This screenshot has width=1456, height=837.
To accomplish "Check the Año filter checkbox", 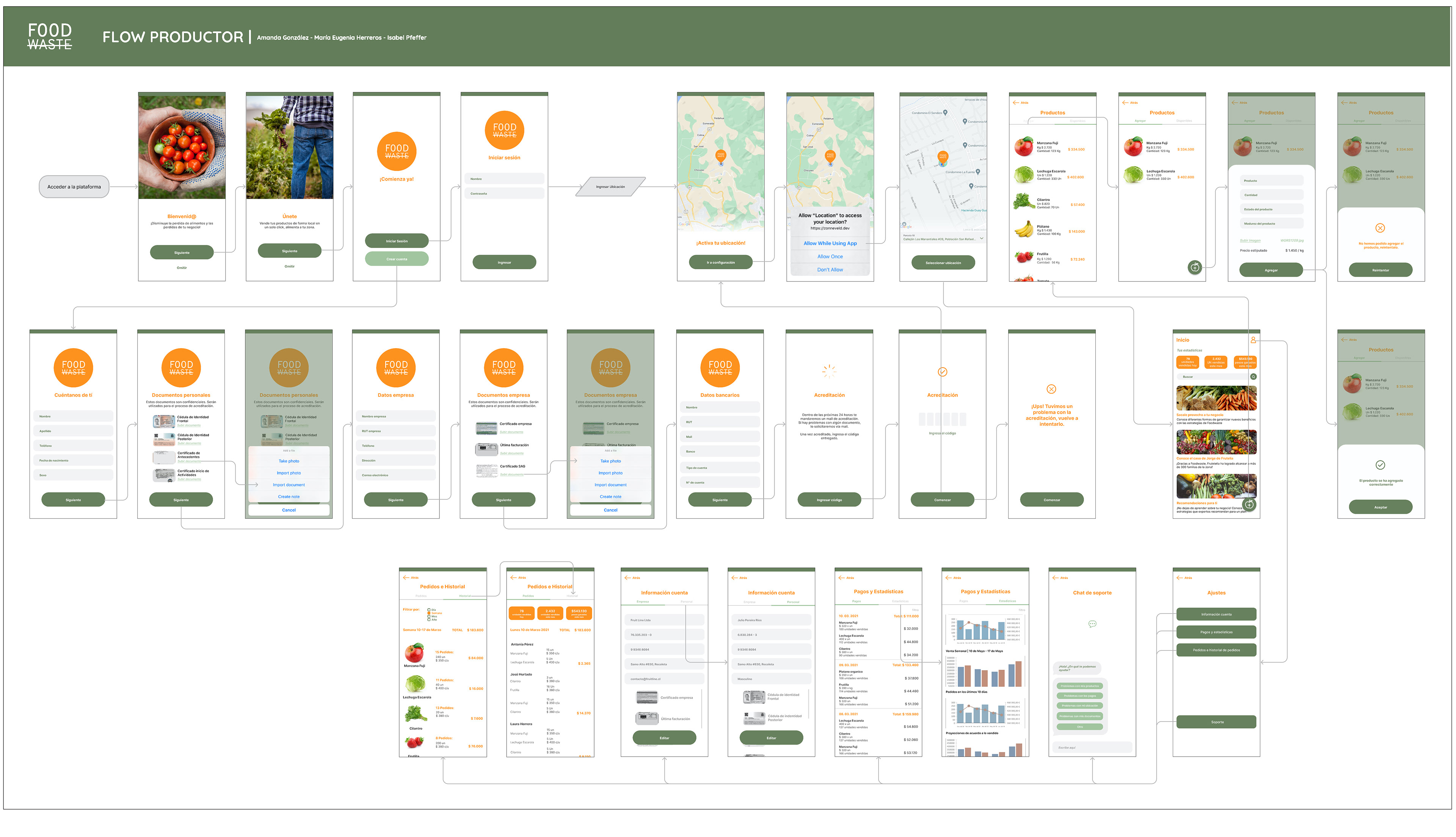I will point(429,620).
